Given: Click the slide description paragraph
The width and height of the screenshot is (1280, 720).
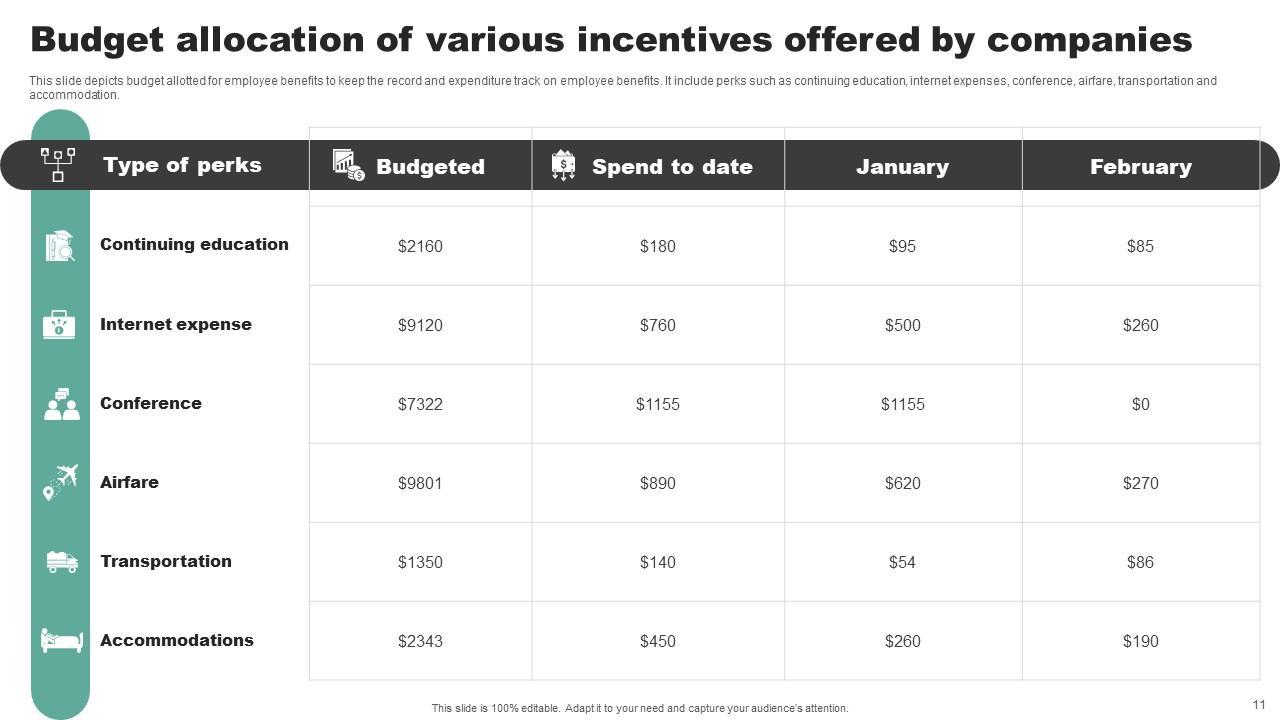Looking at the screenshot, I should (622, 88).
